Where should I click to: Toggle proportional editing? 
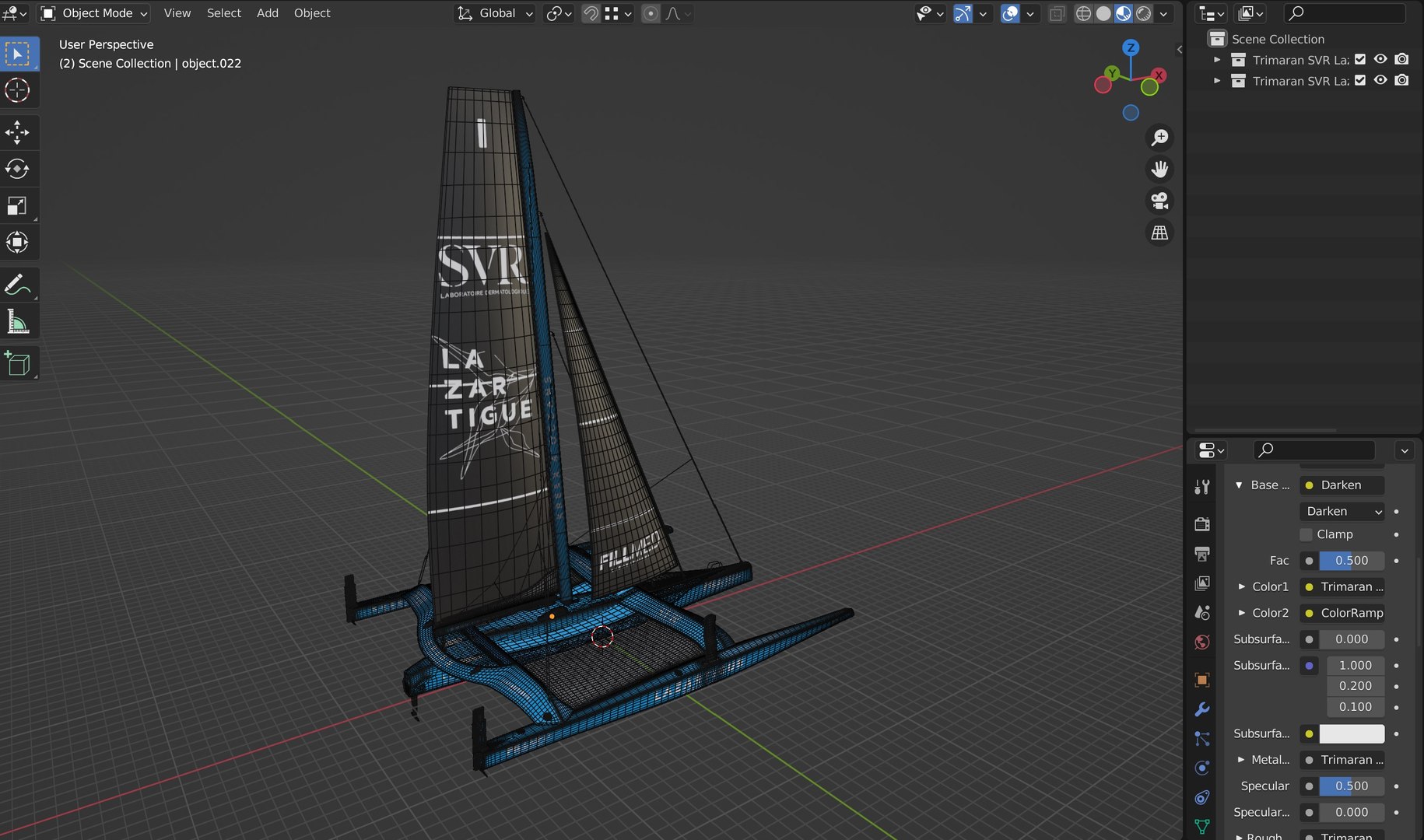[651, 13]
